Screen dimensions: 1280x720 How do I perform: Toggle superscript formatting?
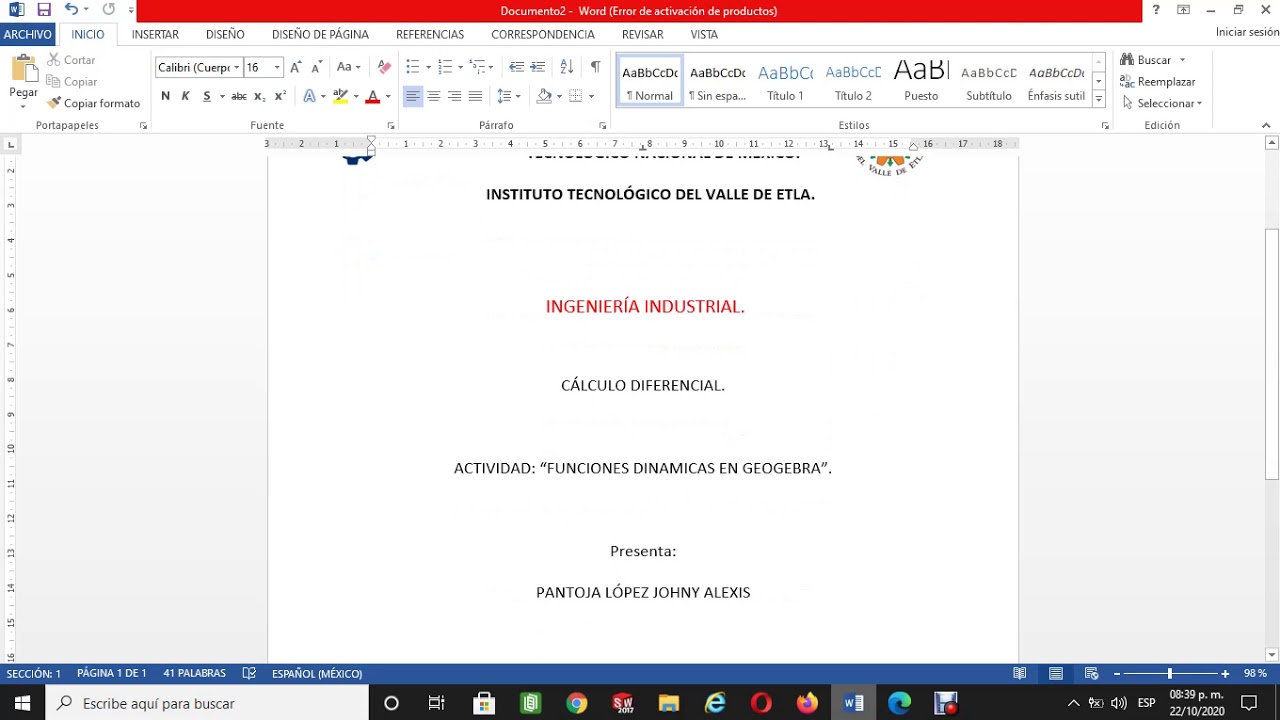coord(280,96)
